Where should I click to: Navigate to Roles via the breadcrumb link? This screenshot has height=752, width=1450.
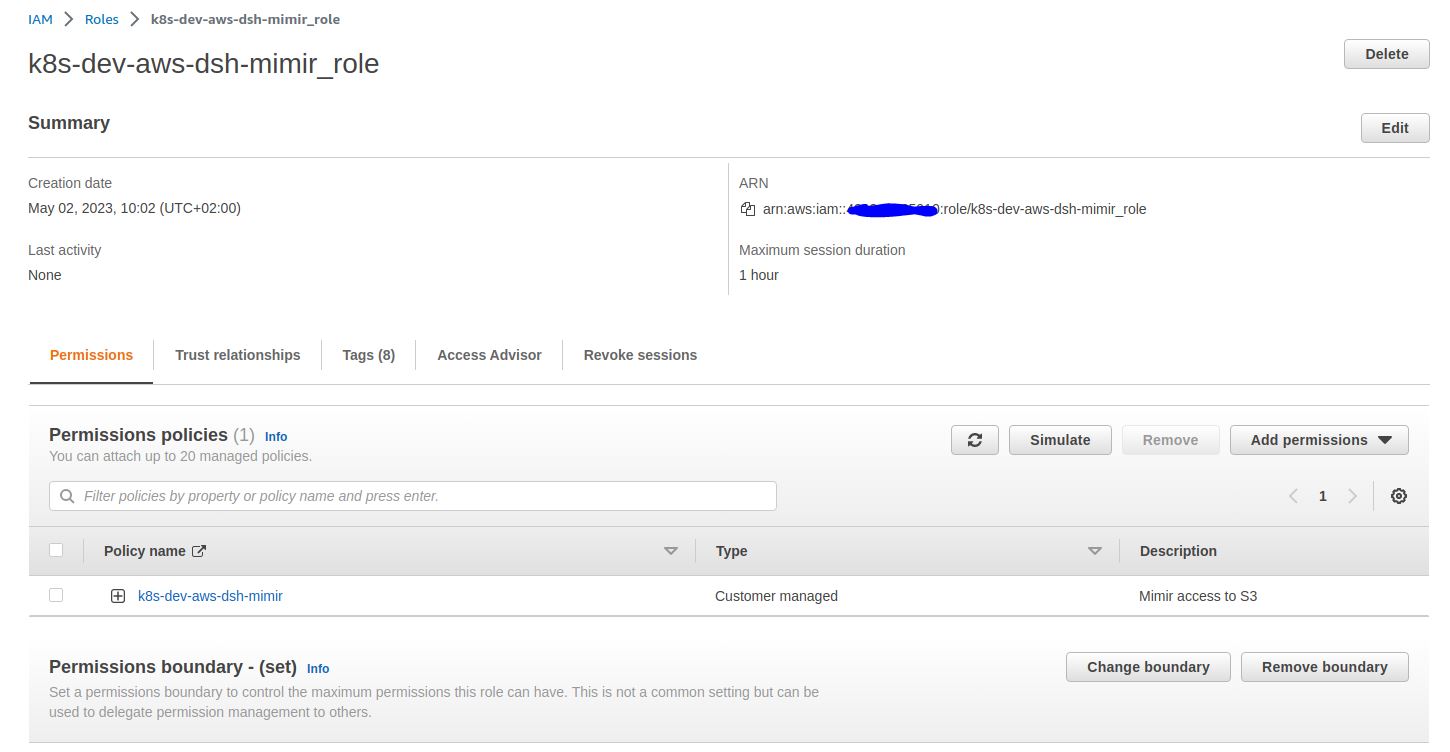101,18
